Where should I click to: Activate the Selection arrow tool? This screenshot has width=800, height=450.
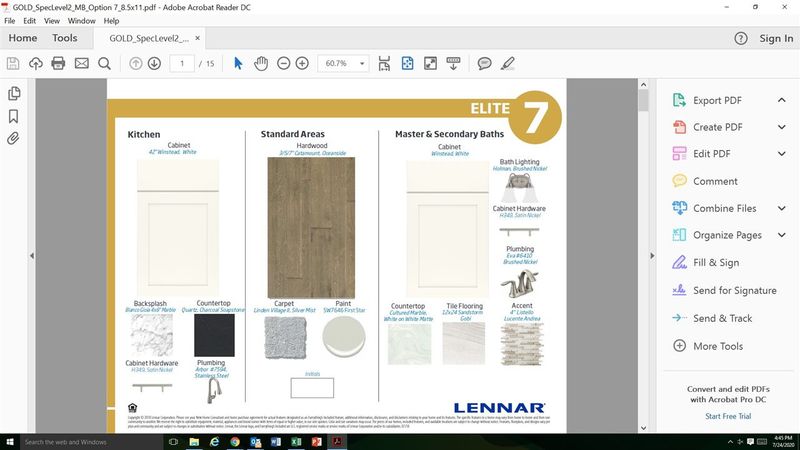tap(238, 63)
